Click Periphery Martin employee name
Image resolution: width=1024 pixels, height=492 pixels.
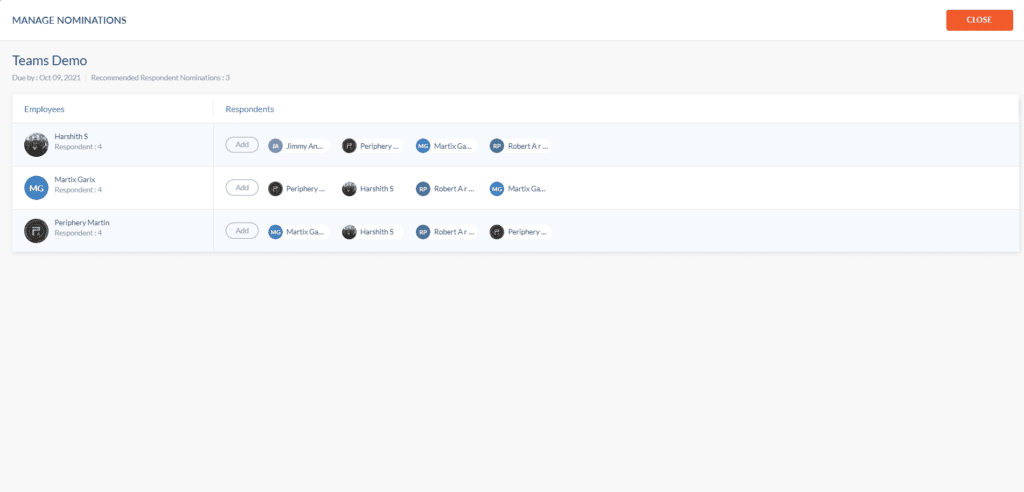click(82, 222)
